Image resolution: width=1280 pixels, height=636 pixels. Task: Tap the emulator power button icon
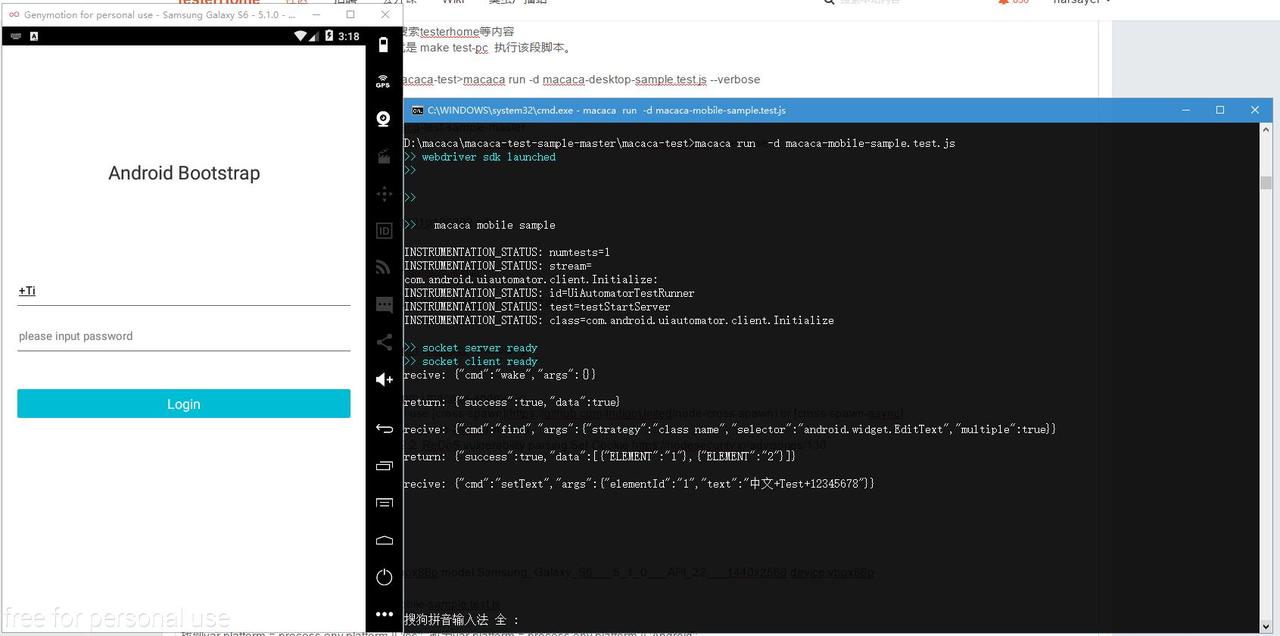pyautogui.click(x=384, y=577)
